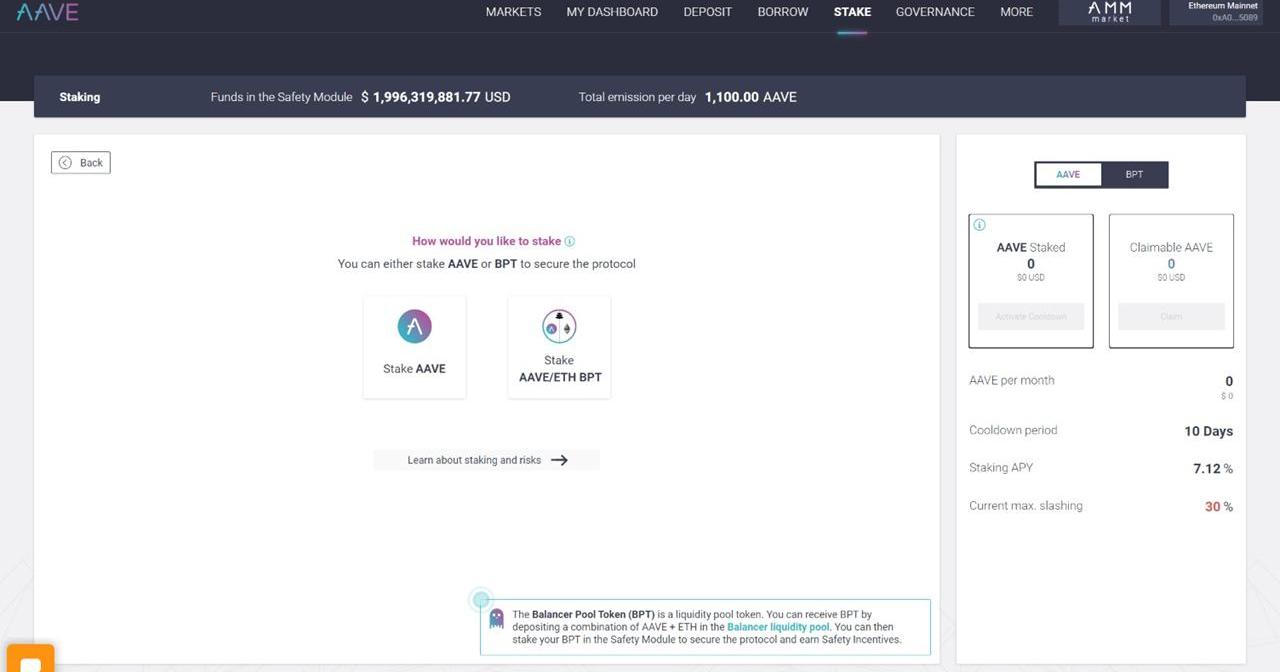Choose the Stake AAVE card

coord(414,347)
